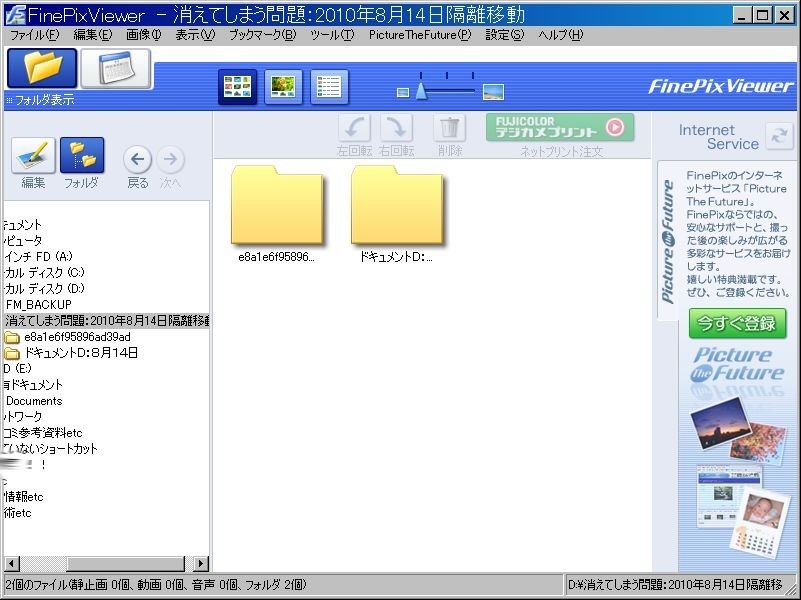Select 情報etc in the folder tree
Viewport: 801px width, 600px height.
[23, 497]
